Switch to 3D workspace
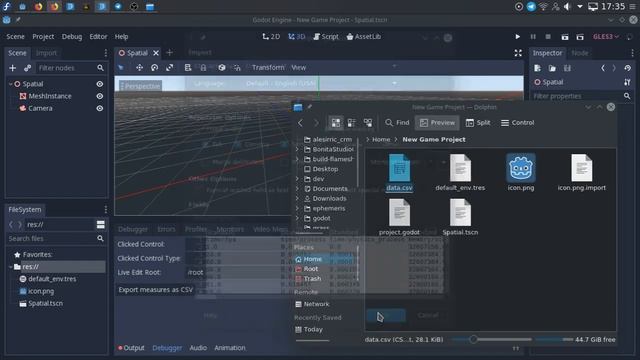The height and width of the screenshot is (360, 640). point(296,37)
